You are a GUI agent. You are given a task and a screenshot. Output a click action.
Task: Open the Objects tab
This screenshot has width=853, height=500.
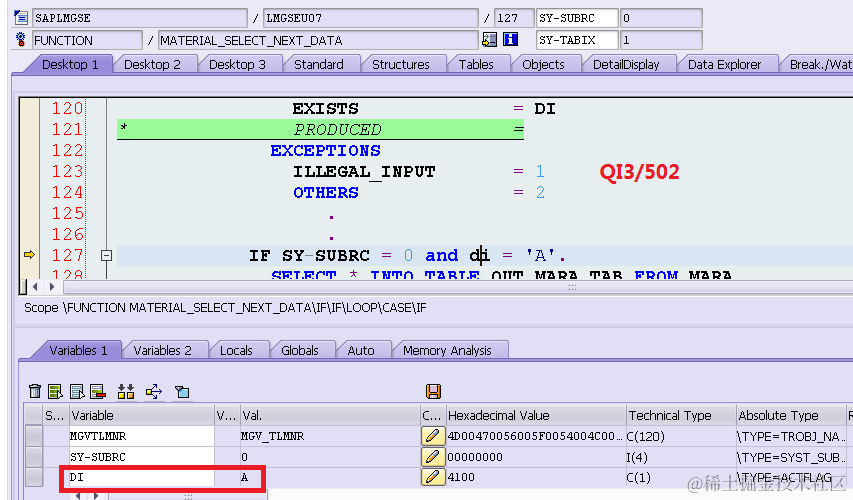pyautogui.click(x=543, y=64)
